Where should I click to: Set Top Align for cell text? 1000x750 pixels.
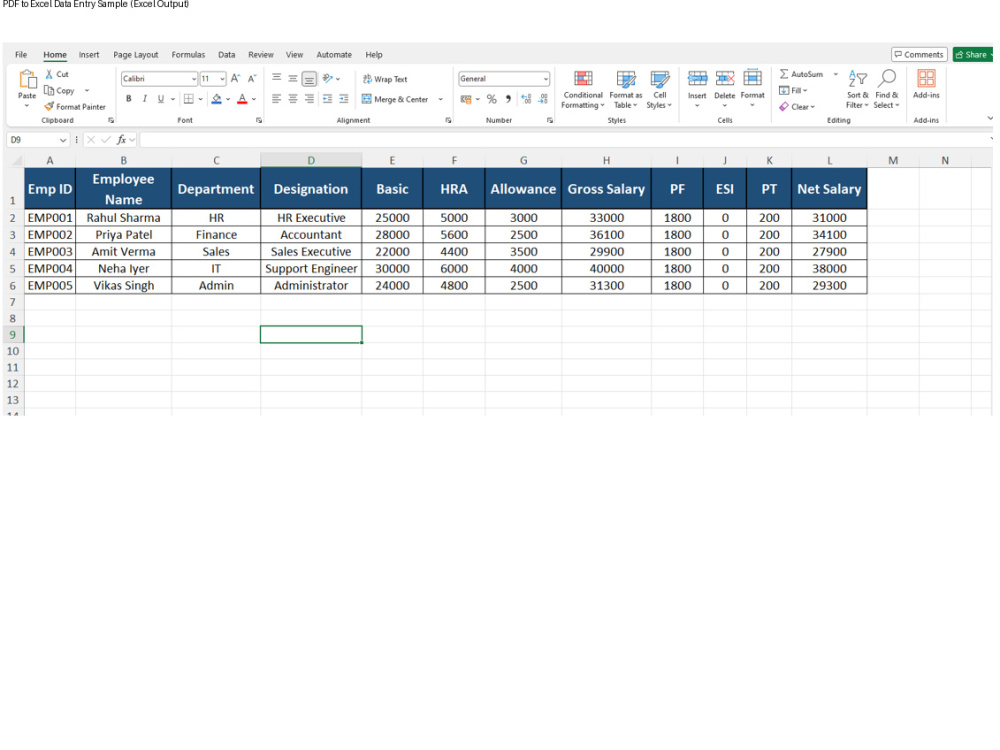(x=277, y=78)
